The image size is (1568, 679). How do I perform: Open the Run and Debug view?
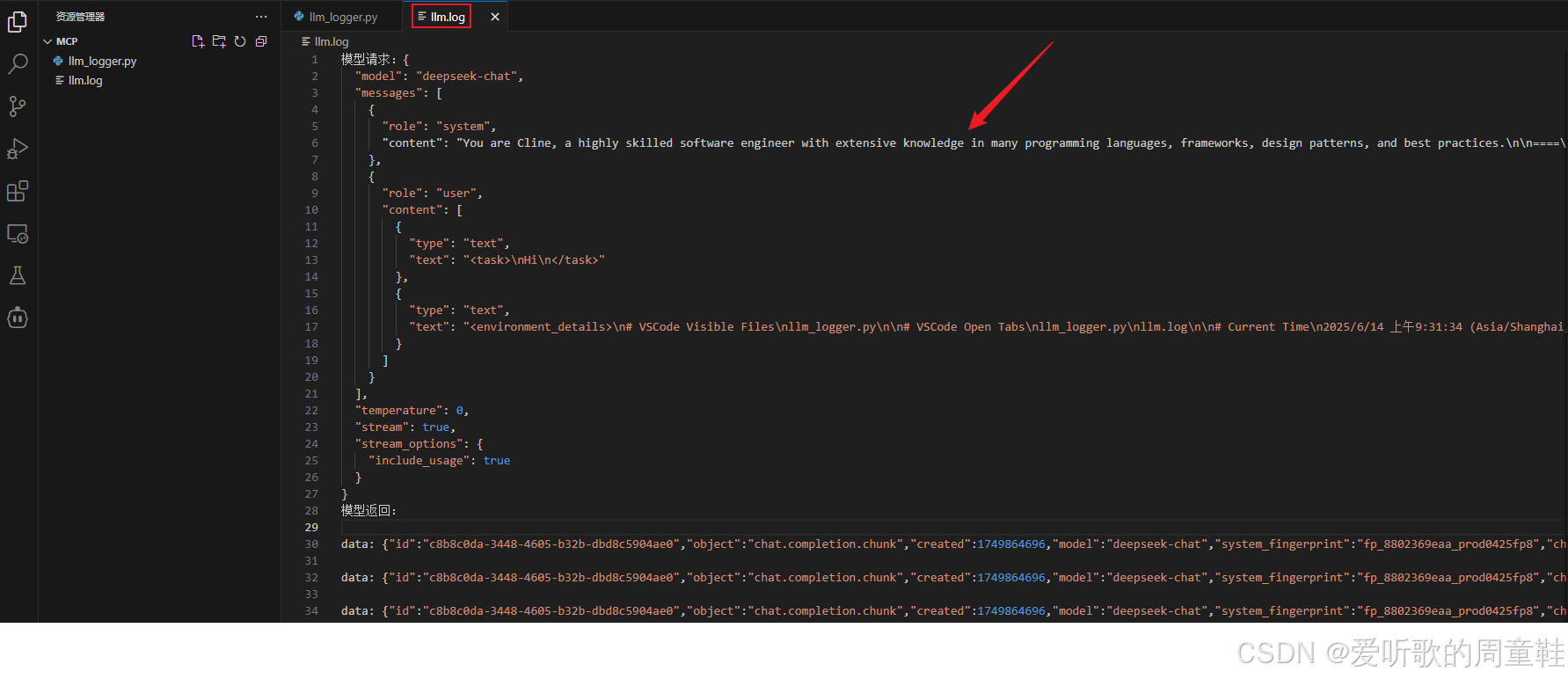click(18, 149)
